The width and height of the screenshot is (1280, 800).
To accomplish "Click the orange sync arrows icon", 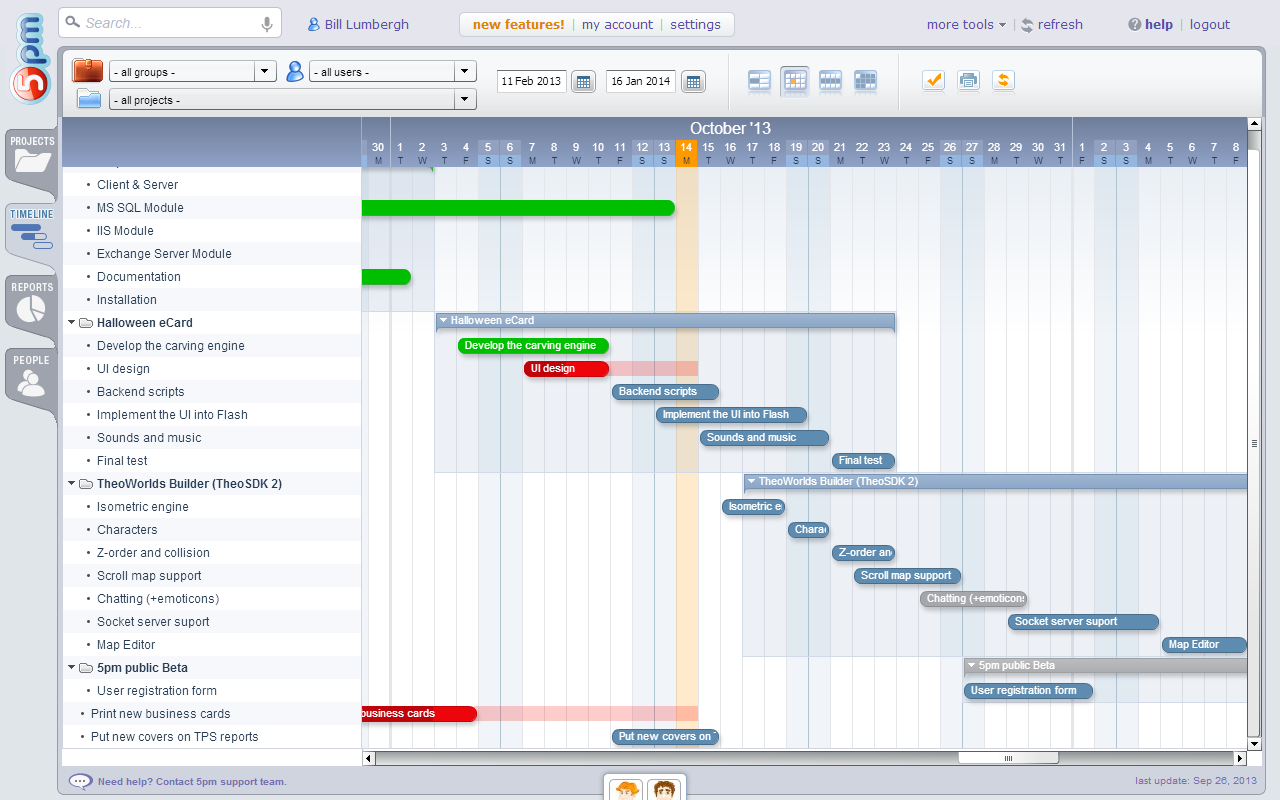I will [x=1003, y=81].
